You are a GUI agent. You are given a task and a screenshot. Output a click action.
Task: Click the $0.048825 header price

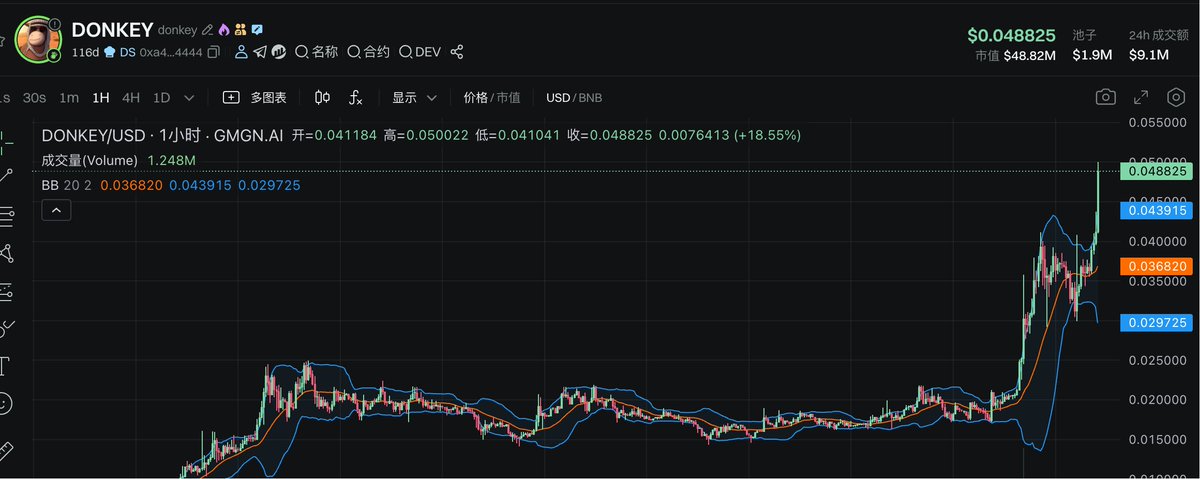coord(1011,34)
